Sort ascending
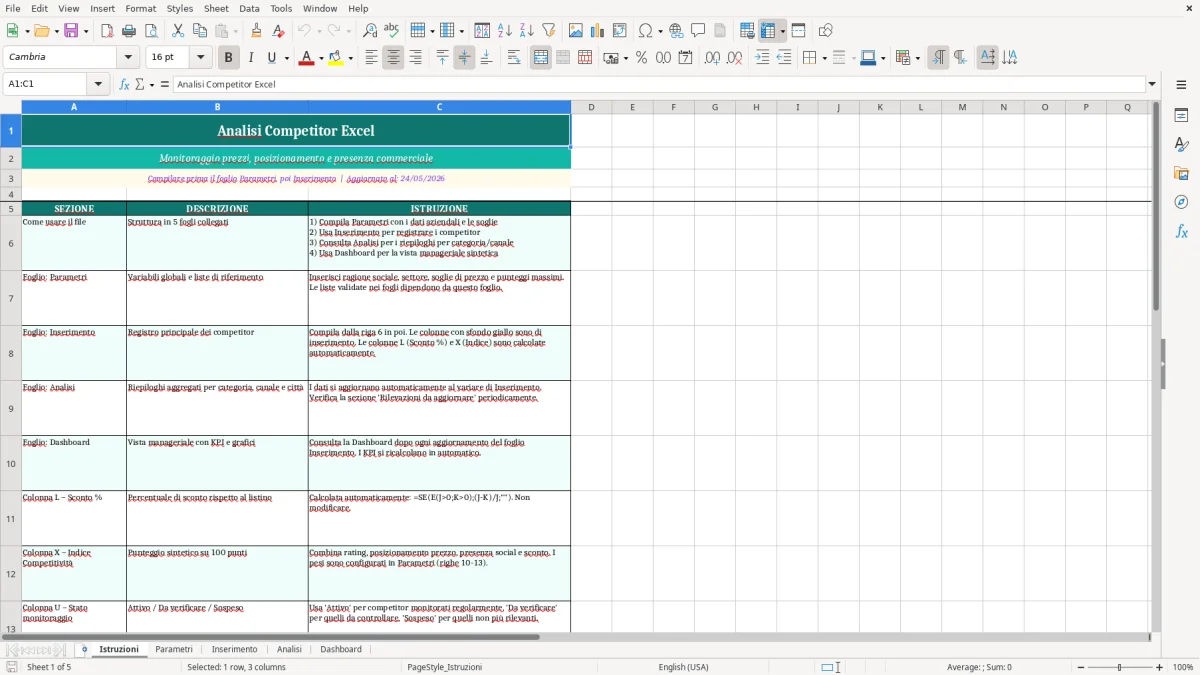This screenshot has width=1200, height=675. point(504,31)
